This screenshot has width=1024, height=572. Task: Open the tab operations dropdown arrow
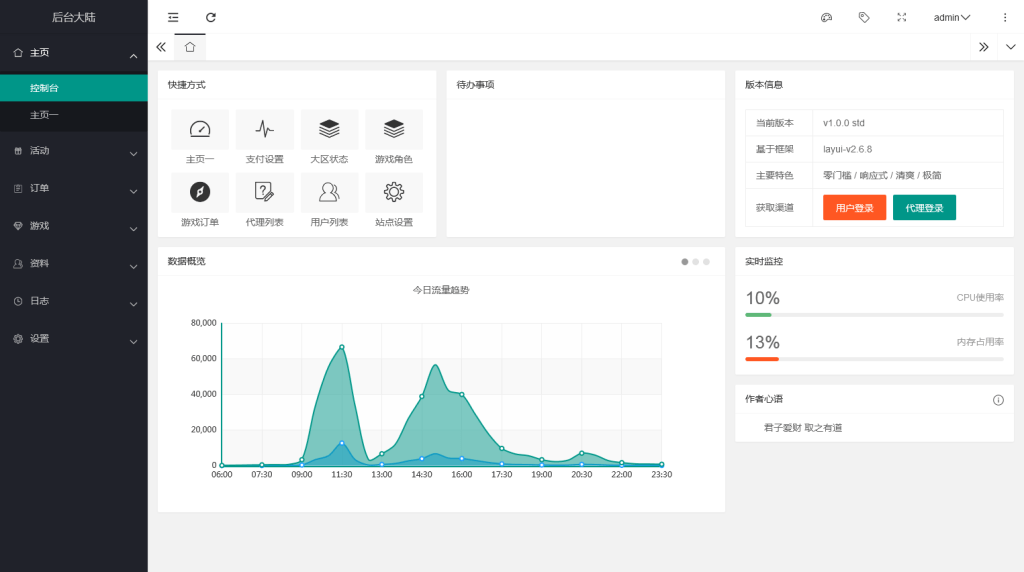click(x=1010, y=47)
